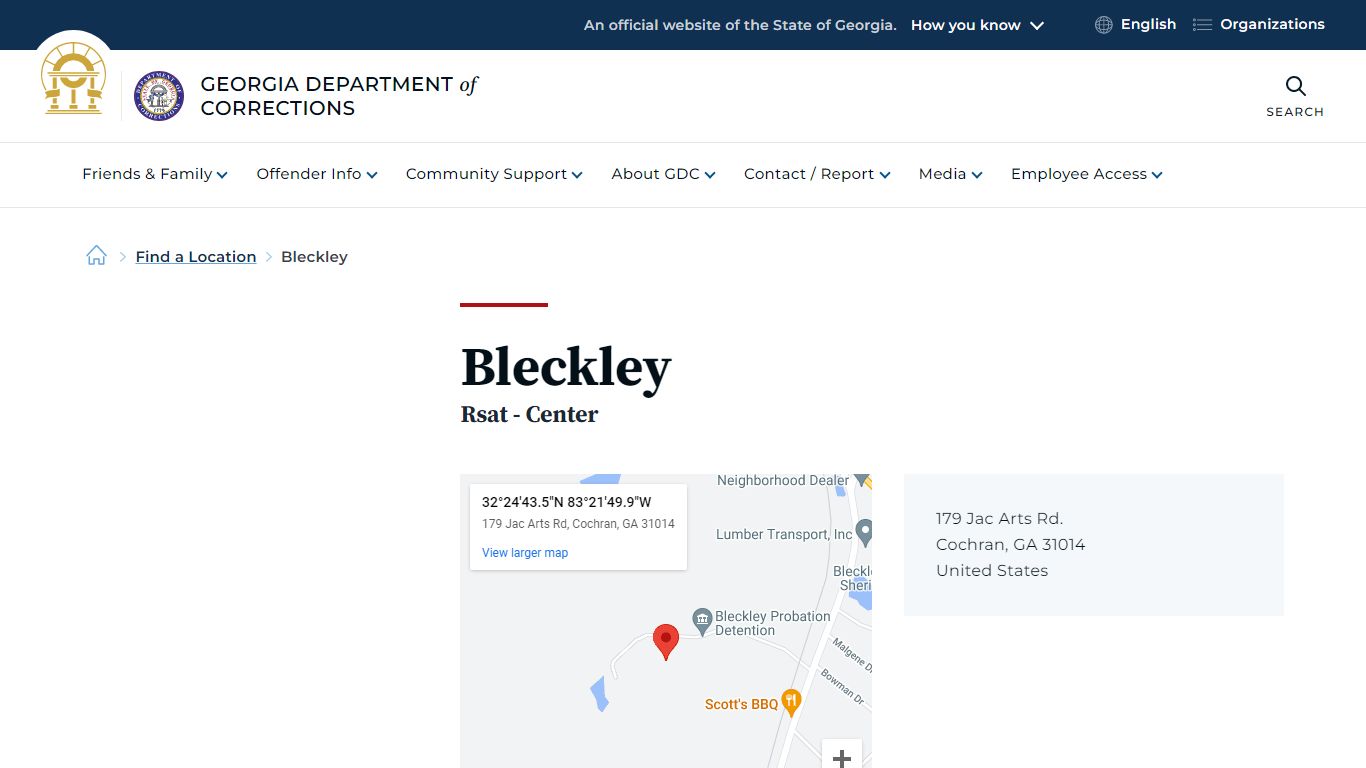Click official website of Georgia banner text
Image resolution: width=1366 pixels, height=768 pixels.
[740, 25]
